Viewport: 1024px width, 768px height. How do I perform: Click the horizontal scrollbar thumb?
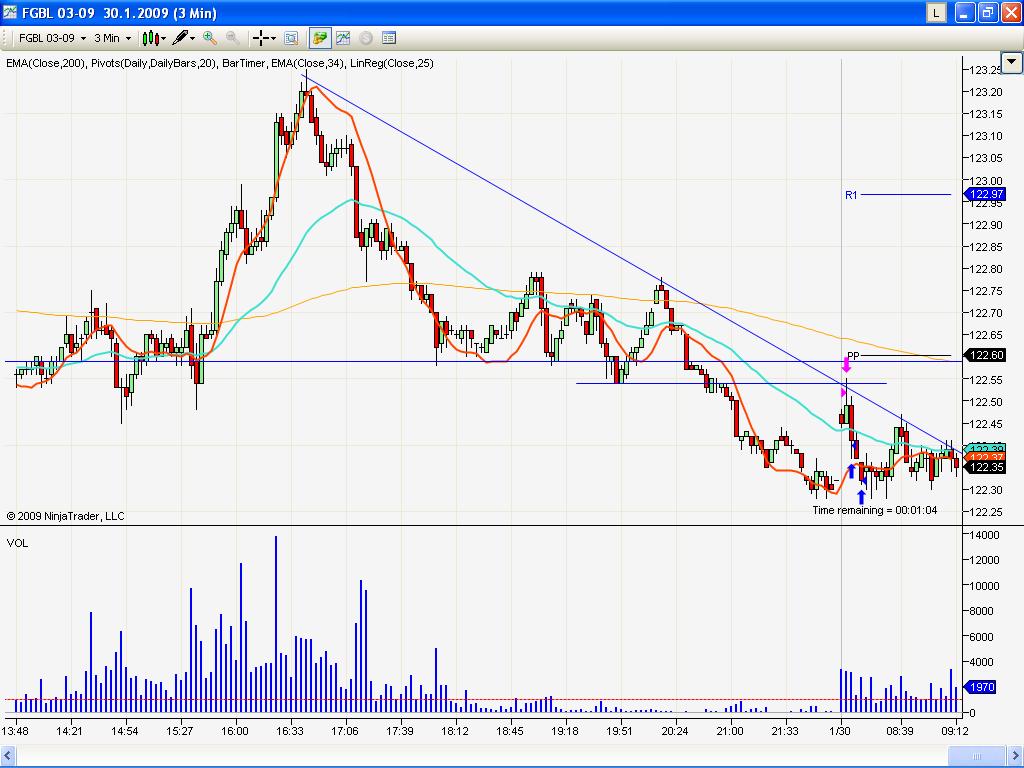[x=977, y=756]
